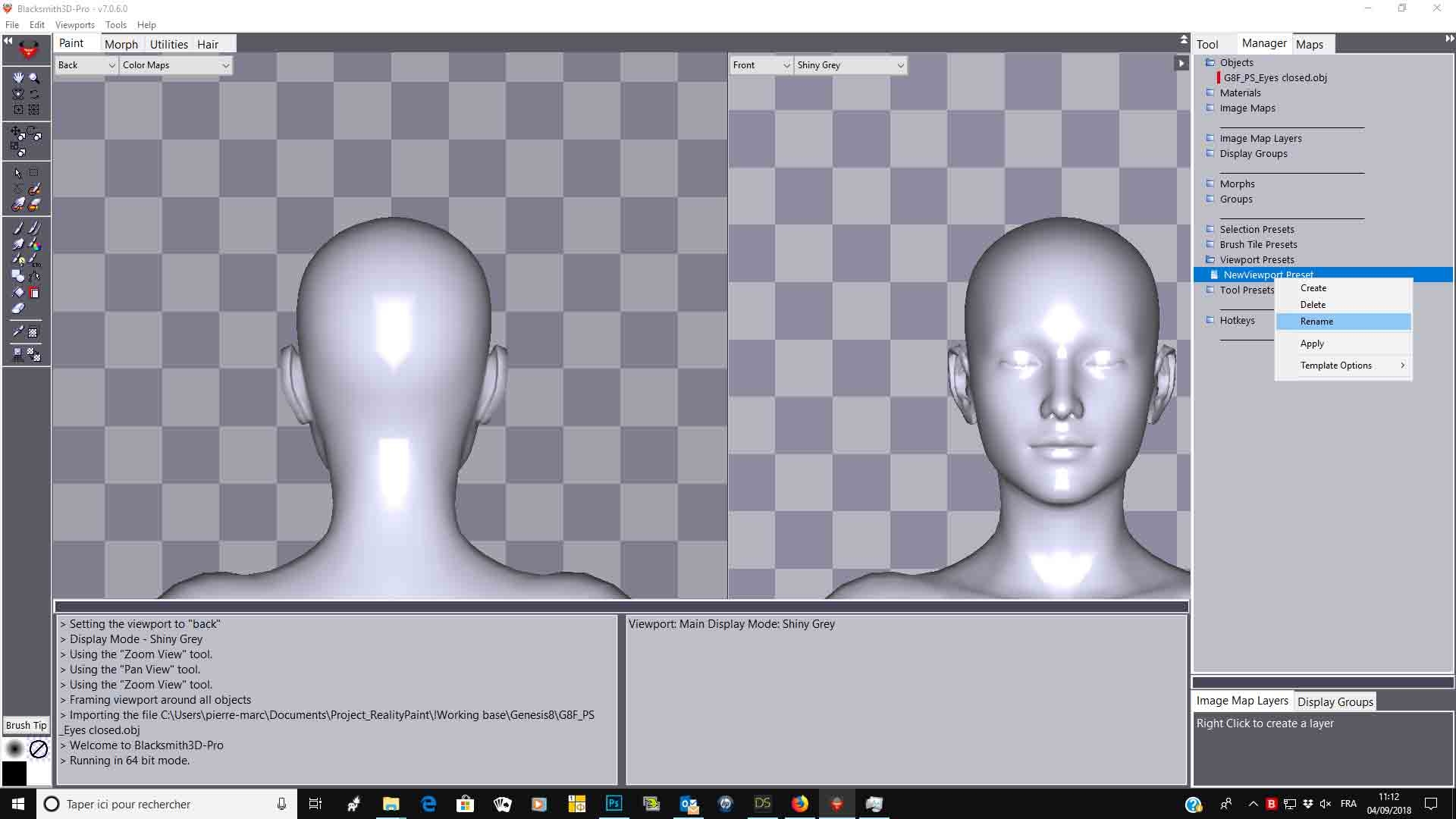
Task: Open the File menu
Action: 12,25
